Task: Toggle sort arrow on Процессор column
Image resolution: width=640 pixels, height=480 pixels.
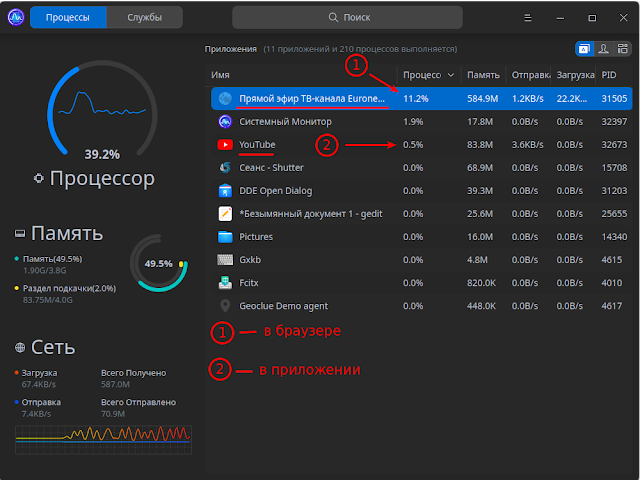Action: tap(451, 75)
